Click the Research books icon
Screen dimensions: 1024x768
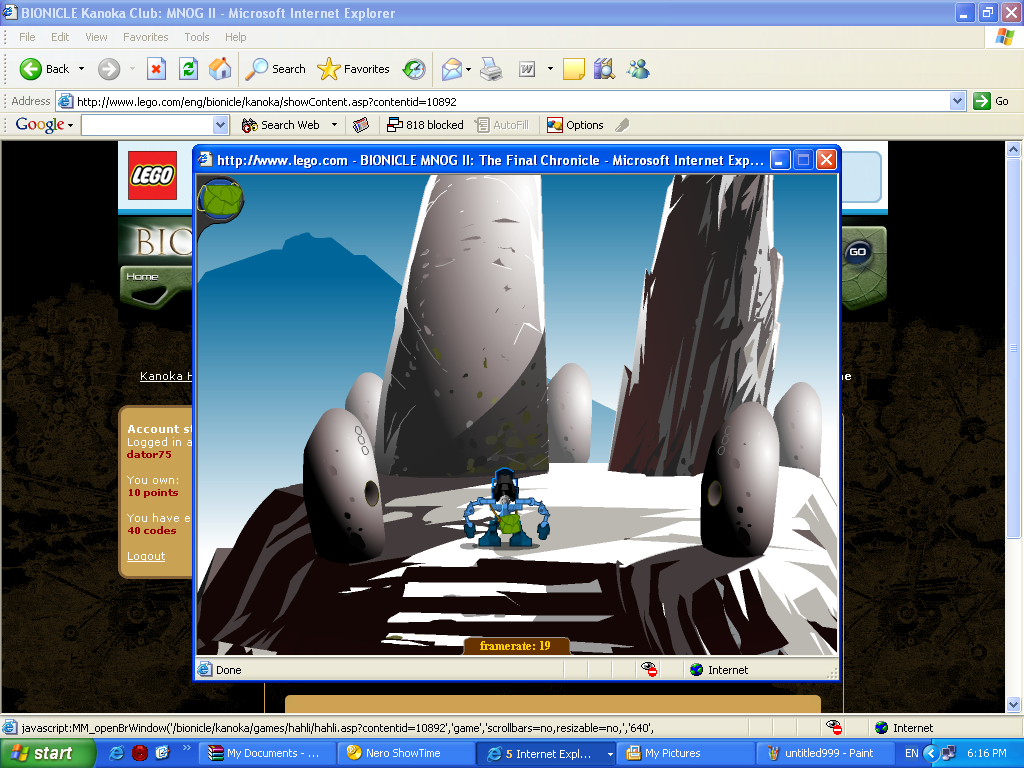coord(605,69)
